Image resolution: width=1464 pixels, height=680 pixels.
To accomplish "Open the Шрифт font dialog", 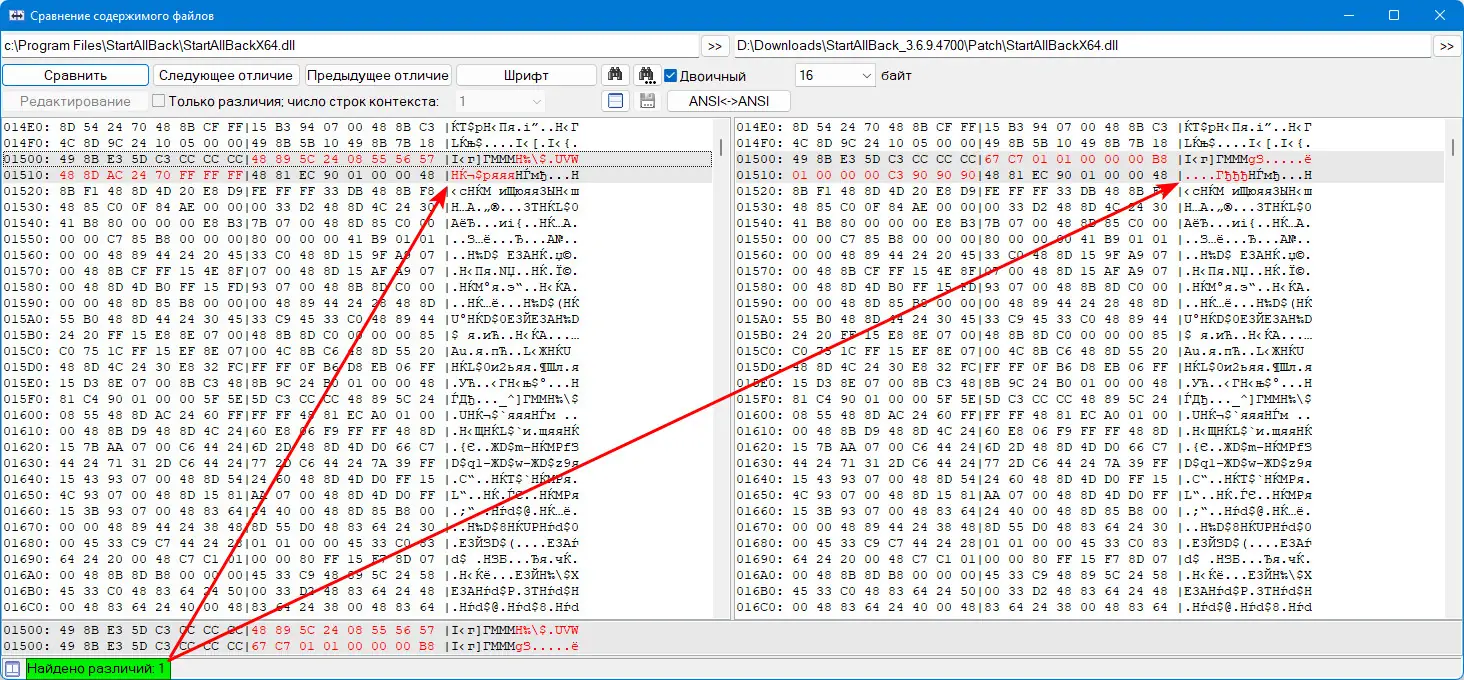I will click(527, 75).
